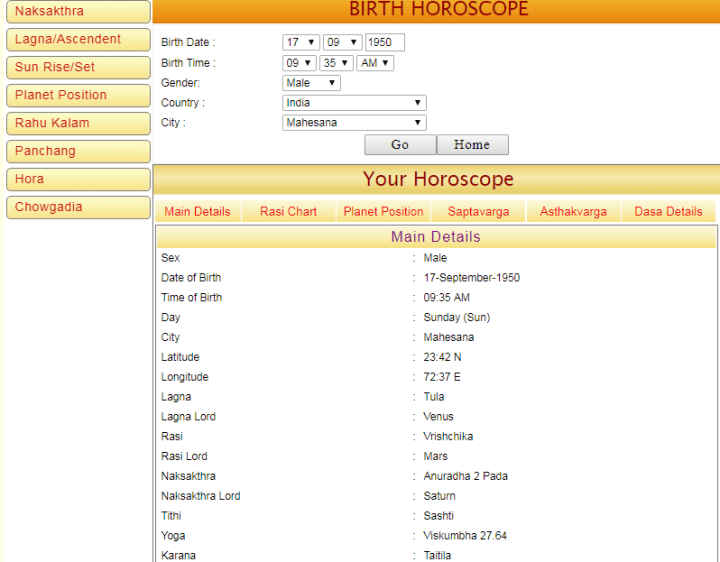The image size is (720, 562).
Task: Click the birth year input field
Action: pyautogui.click(x=385, y=43)
